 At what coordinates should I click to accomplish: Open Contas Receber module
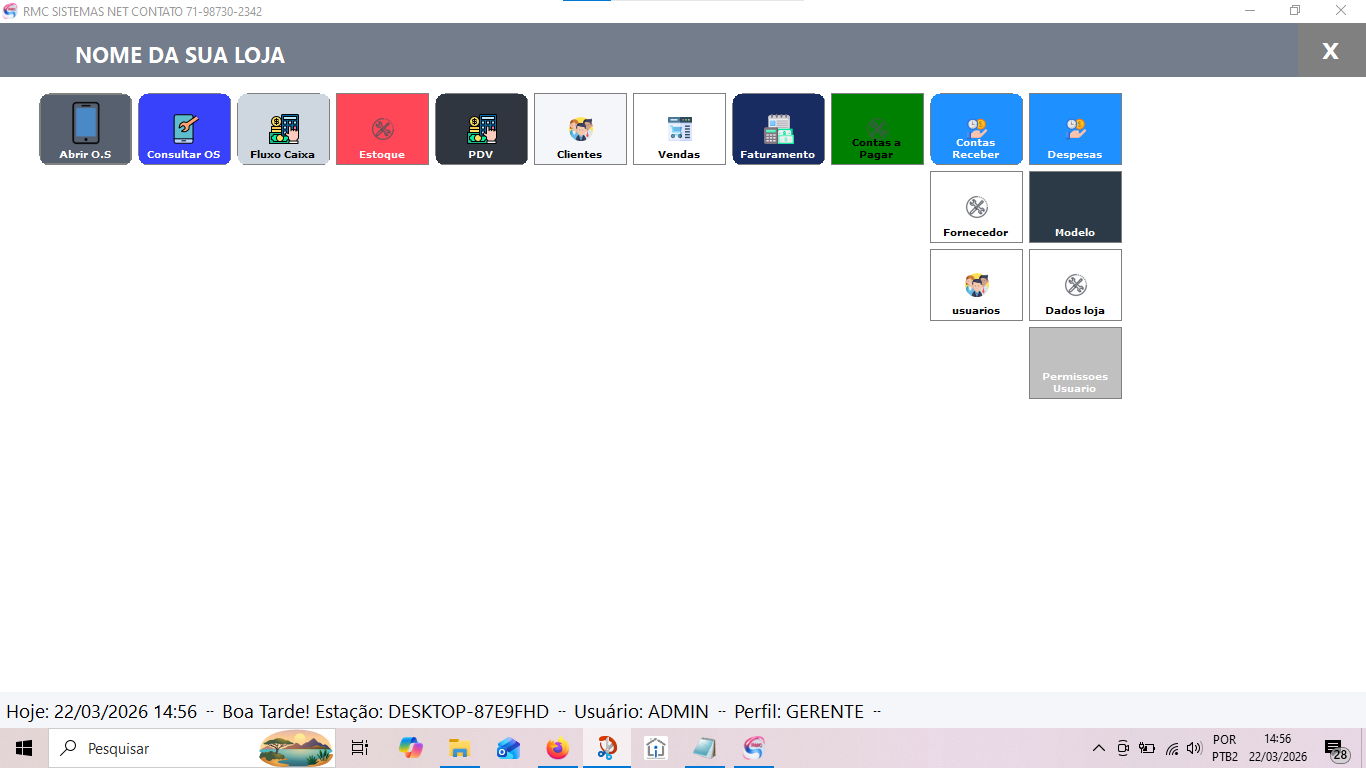click(976, 129)
